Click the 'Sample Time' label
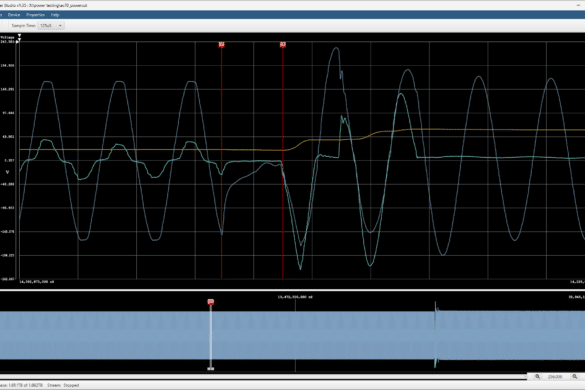 click(24, 25)
